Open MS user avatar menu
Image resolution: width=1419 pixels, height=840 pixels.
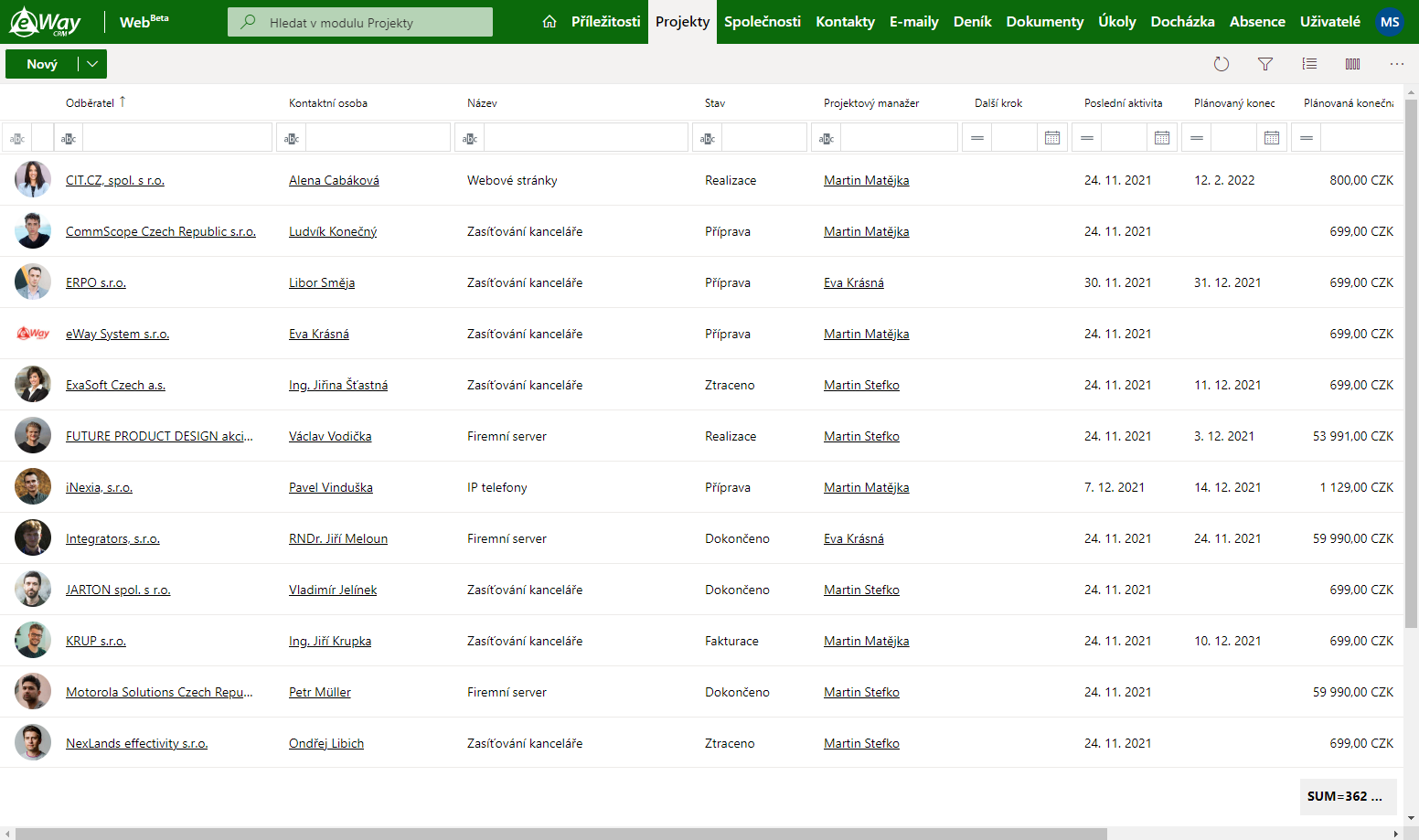1390,22
